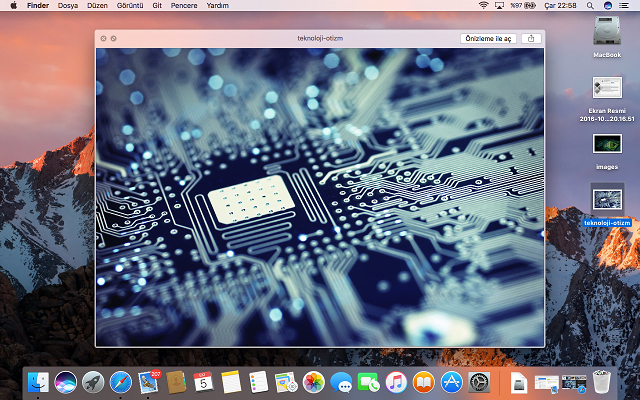Open the Finder menu
This screenshot has width=640, height=400.
(38, 5)
